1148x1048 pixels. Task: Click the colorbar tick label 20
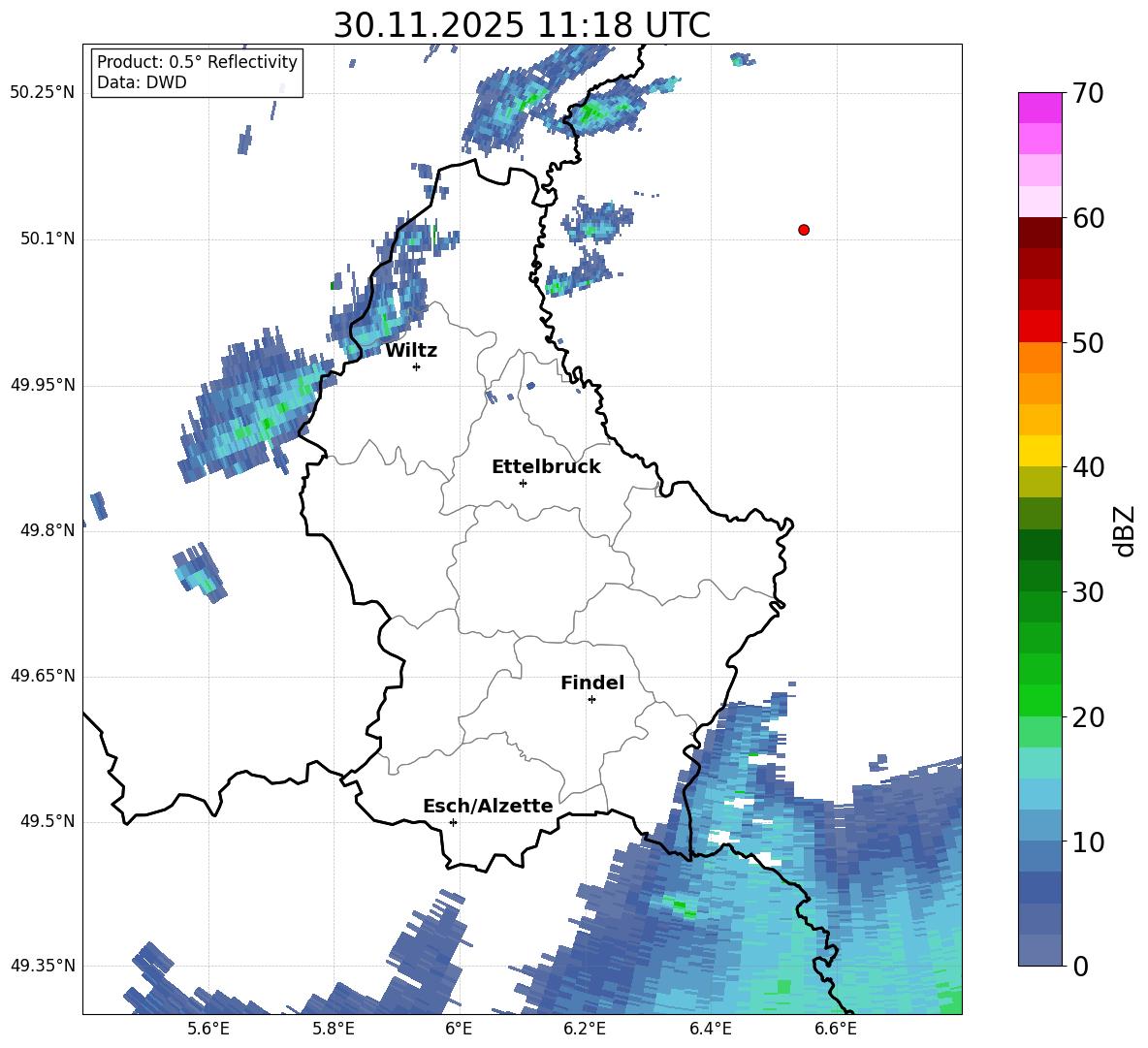coord(1089,718)
